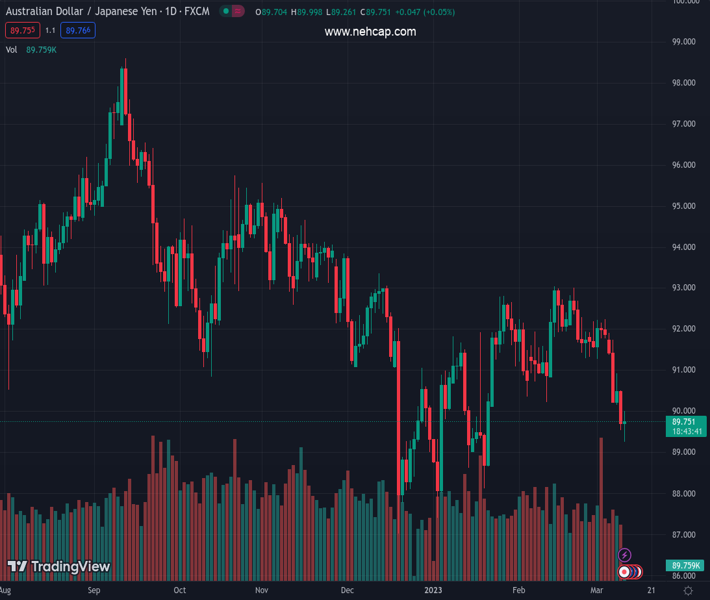Click the 95.000 level on price scale

tap(684, 206)
